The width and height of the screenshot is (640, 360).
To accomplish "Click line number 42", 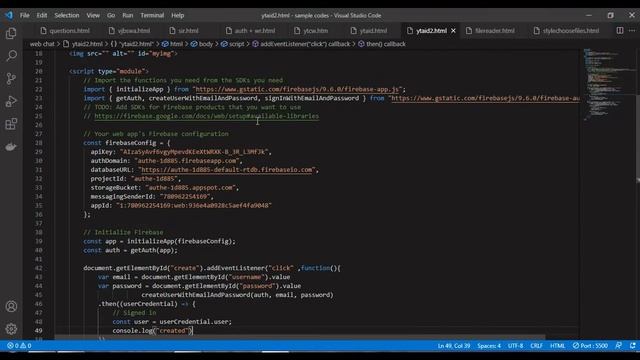I will 38,268.
